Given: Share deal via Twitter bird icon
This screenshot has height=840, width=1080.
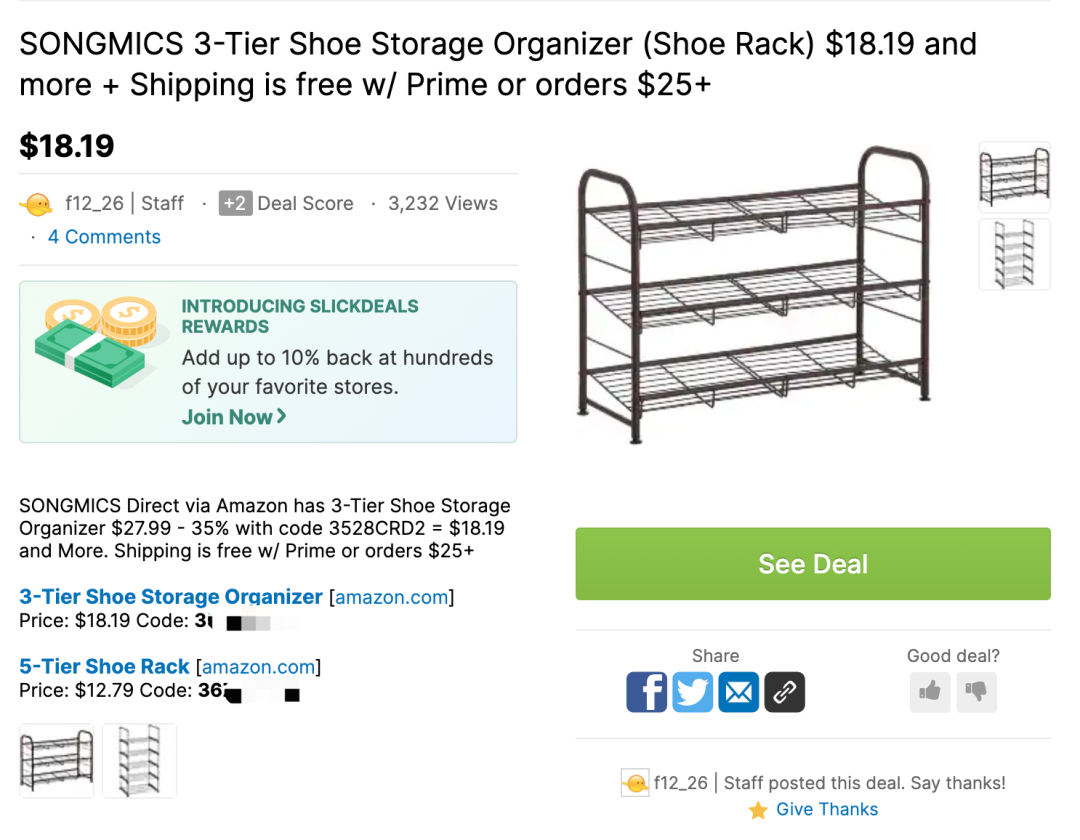Looking at the screenshot, I should point(692,691).
